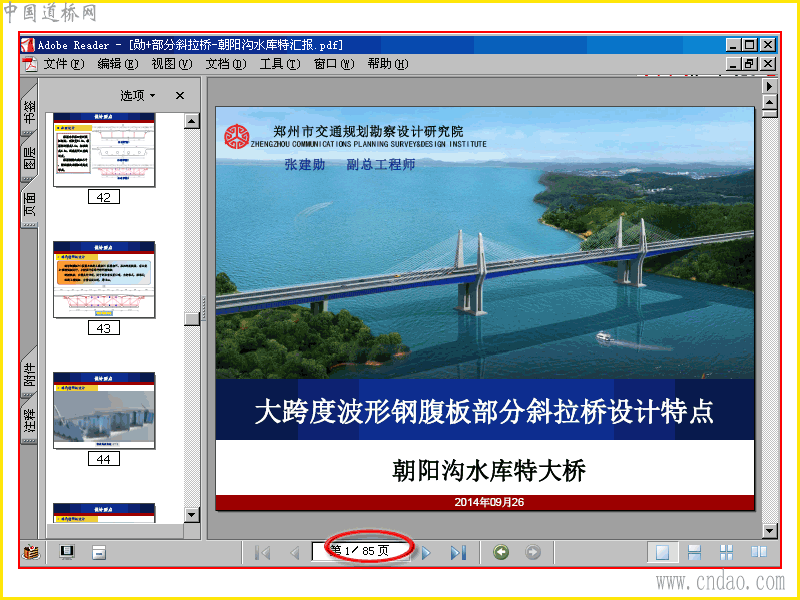This screenshot has height=600, width=800.
Task: Open the 视图(V) menu
Action: point(172,64)
